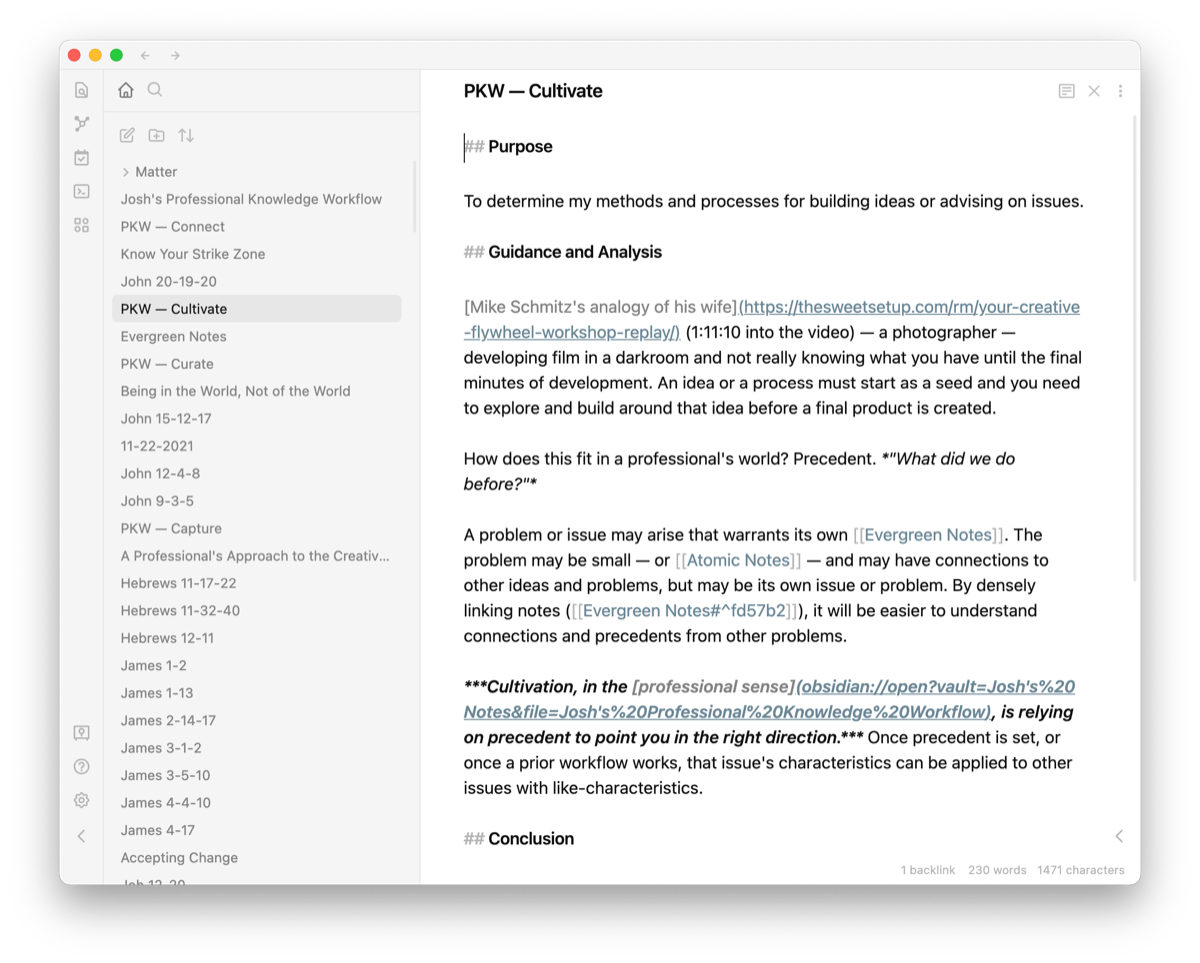Open command palette icon in ribbon

[82, 191]
